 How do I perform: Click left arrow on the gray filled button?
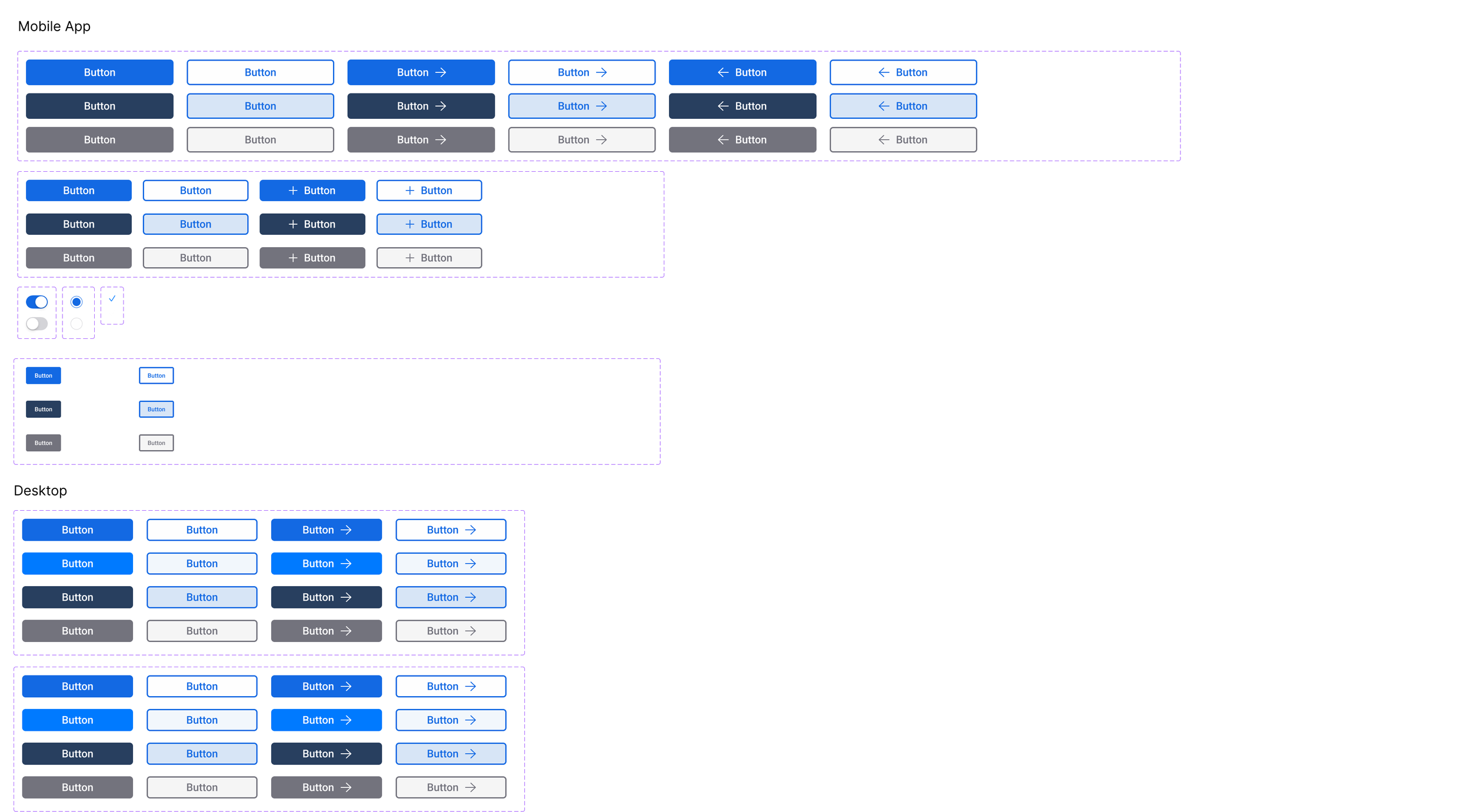[x=723, y=139]
